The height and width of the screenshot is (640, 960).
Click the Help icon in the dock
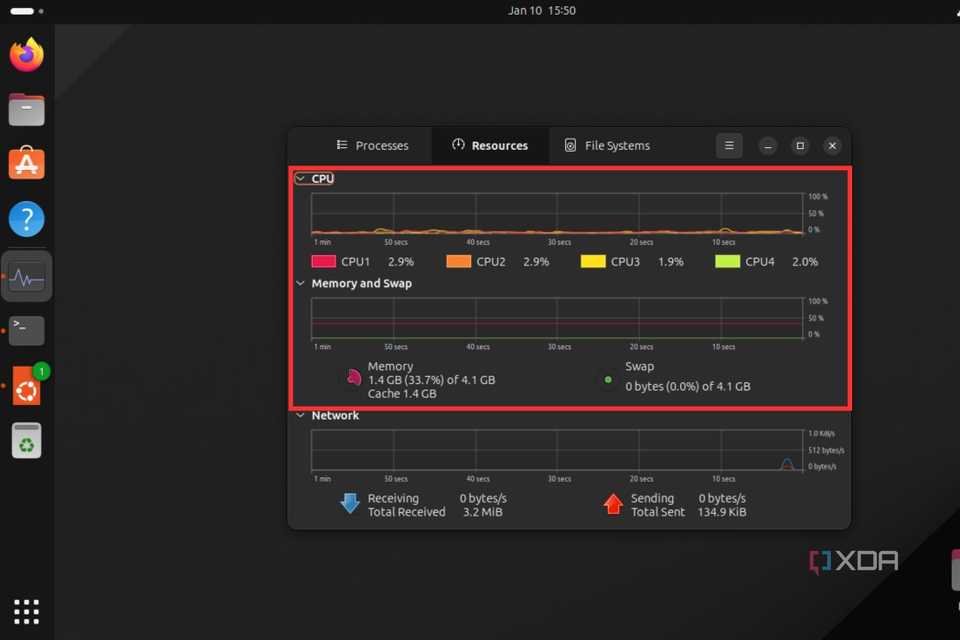tap(26, 219)
